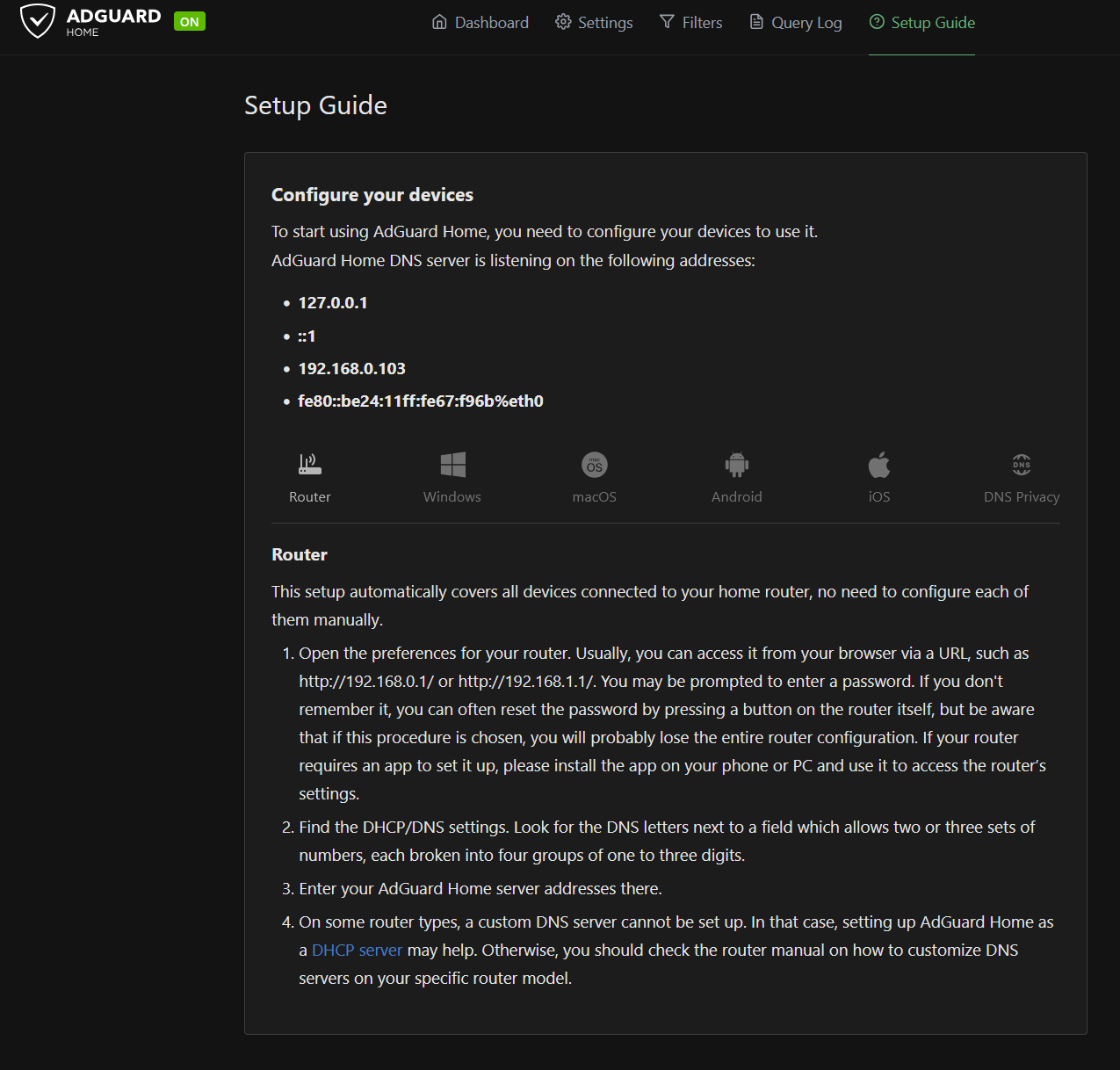Click the AdGuard shield logo icon

[x=38, y=22]
